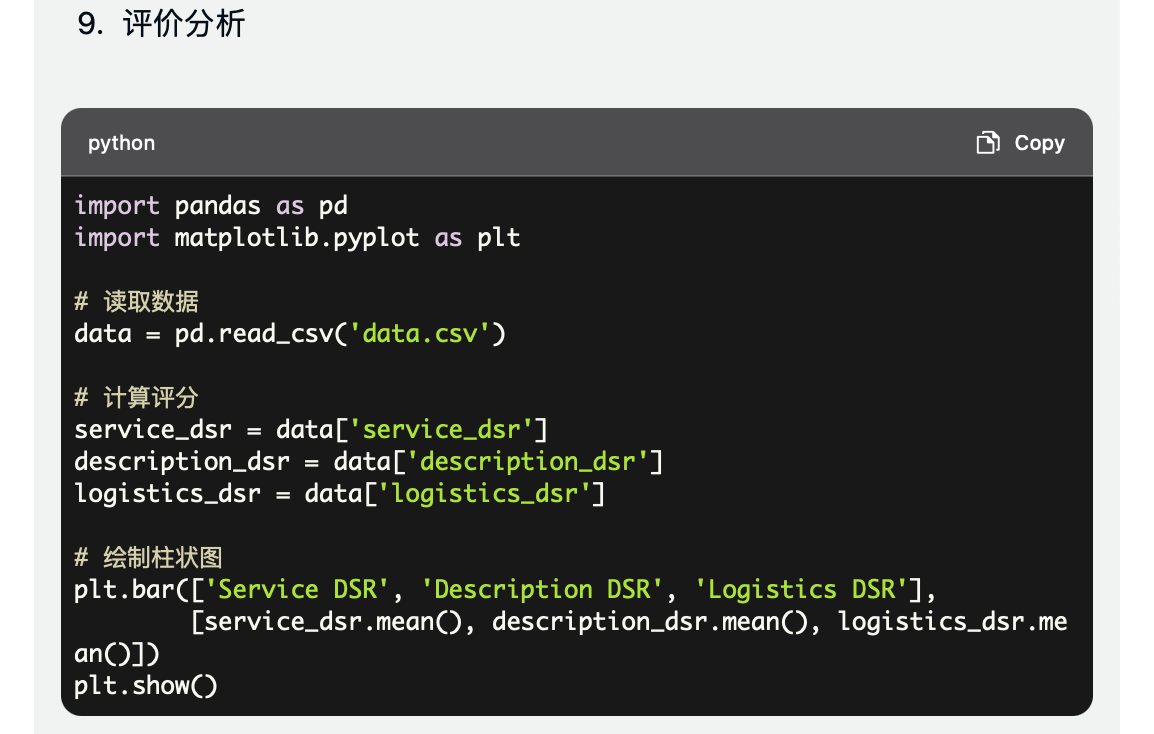Click the clipboard copy icon

988,143
